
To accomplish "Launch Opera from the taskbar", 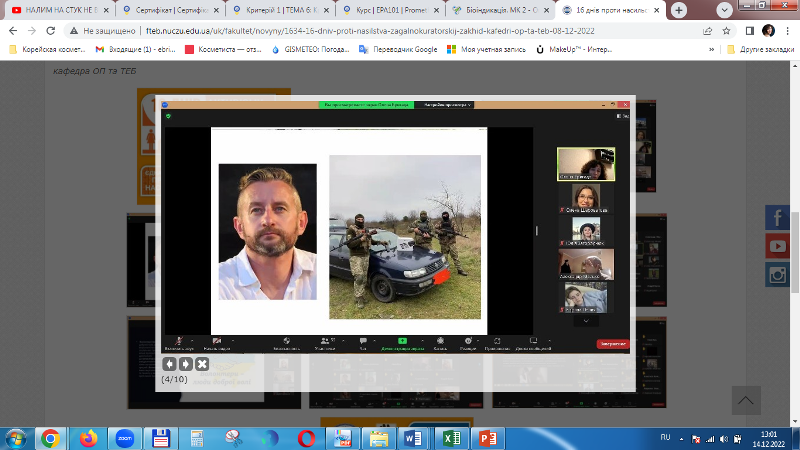I will coord(306,439).
